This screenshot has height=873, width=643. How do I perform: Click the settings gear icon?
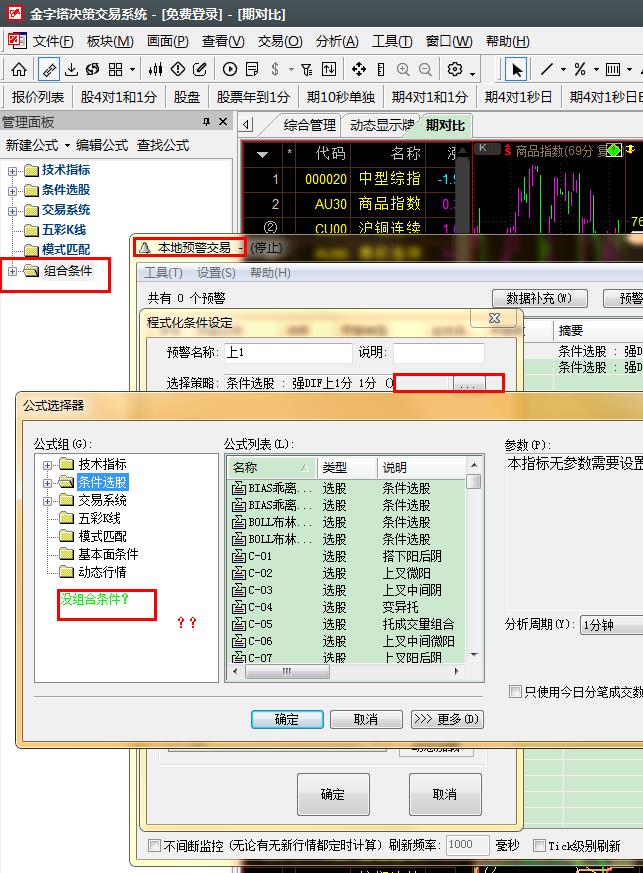(x=455, y=69)
